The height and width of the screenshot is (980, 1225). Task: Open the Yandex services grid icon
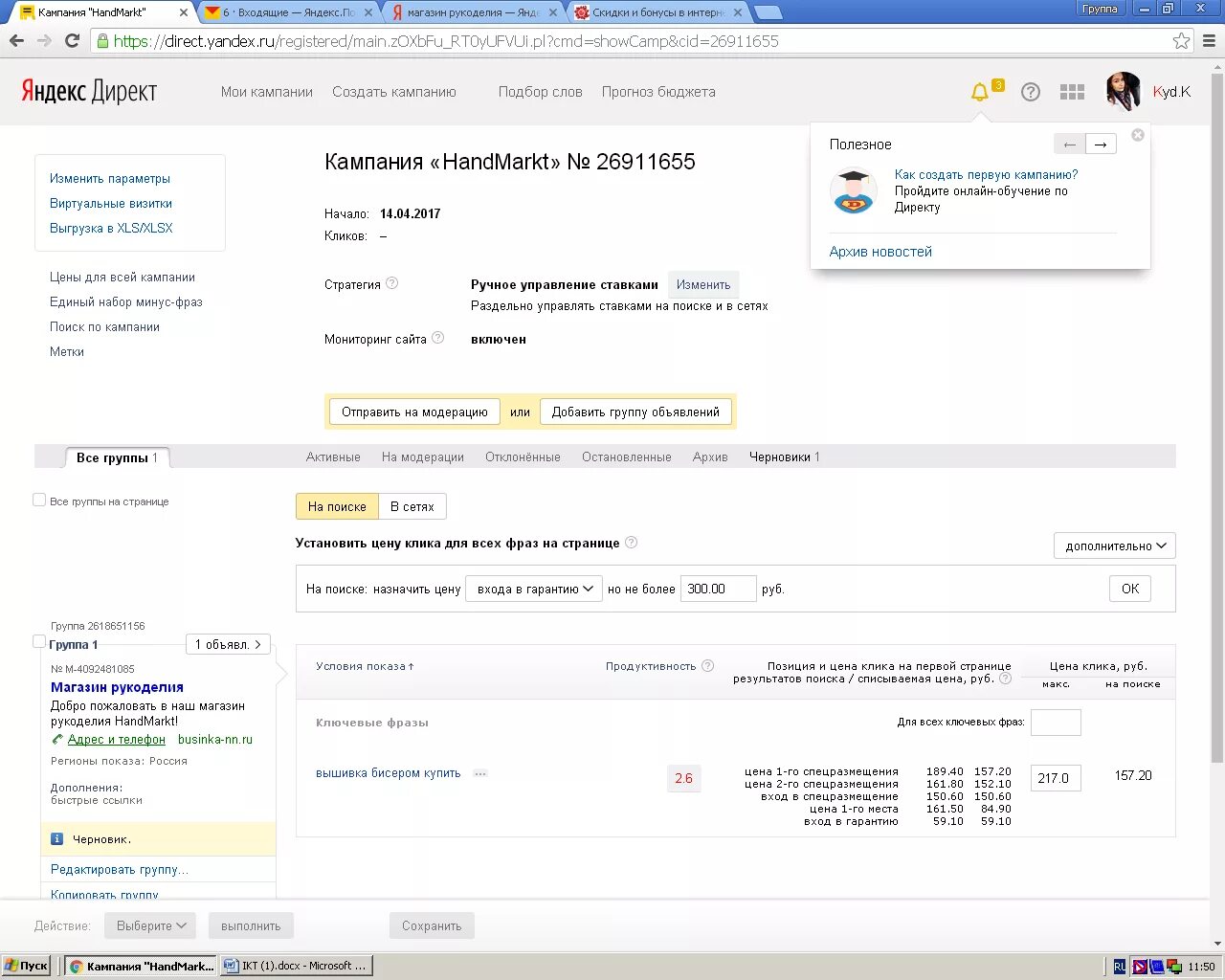1073,92
